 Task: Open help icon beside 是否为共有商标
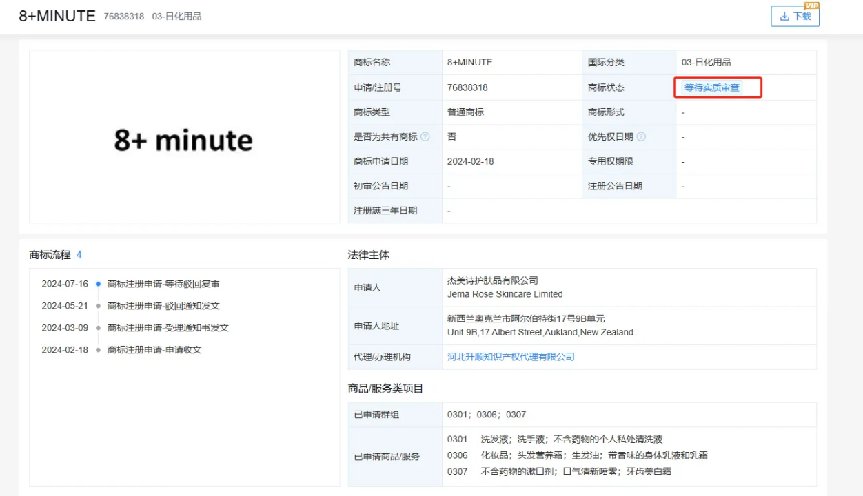point(425,137)
